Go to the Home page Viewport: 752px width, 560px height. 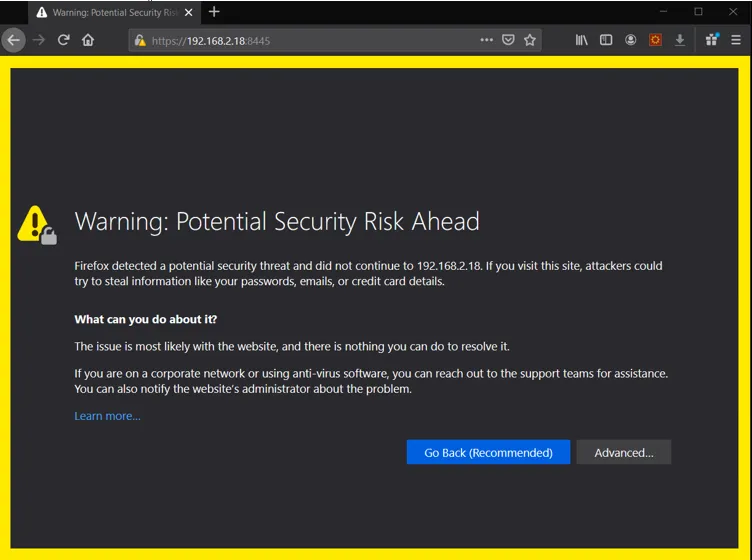tap(88, 40)
